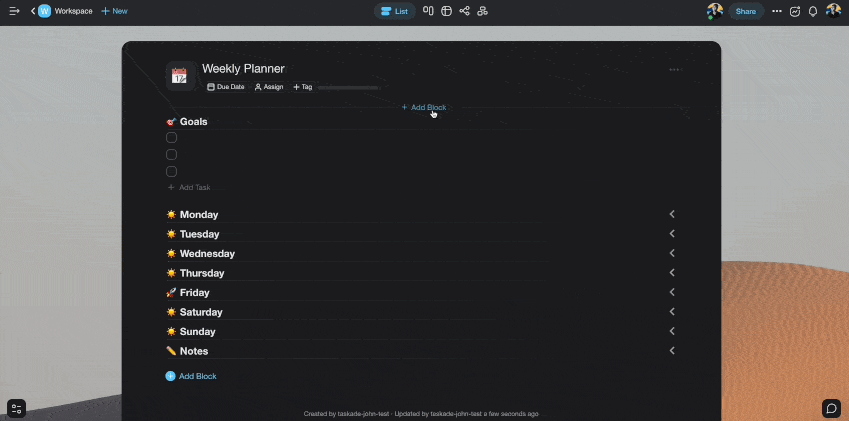Check the second Goals checkbox
Image resolution: width=849 pixels, height=421 pixels.
click(x=172, y=155)
